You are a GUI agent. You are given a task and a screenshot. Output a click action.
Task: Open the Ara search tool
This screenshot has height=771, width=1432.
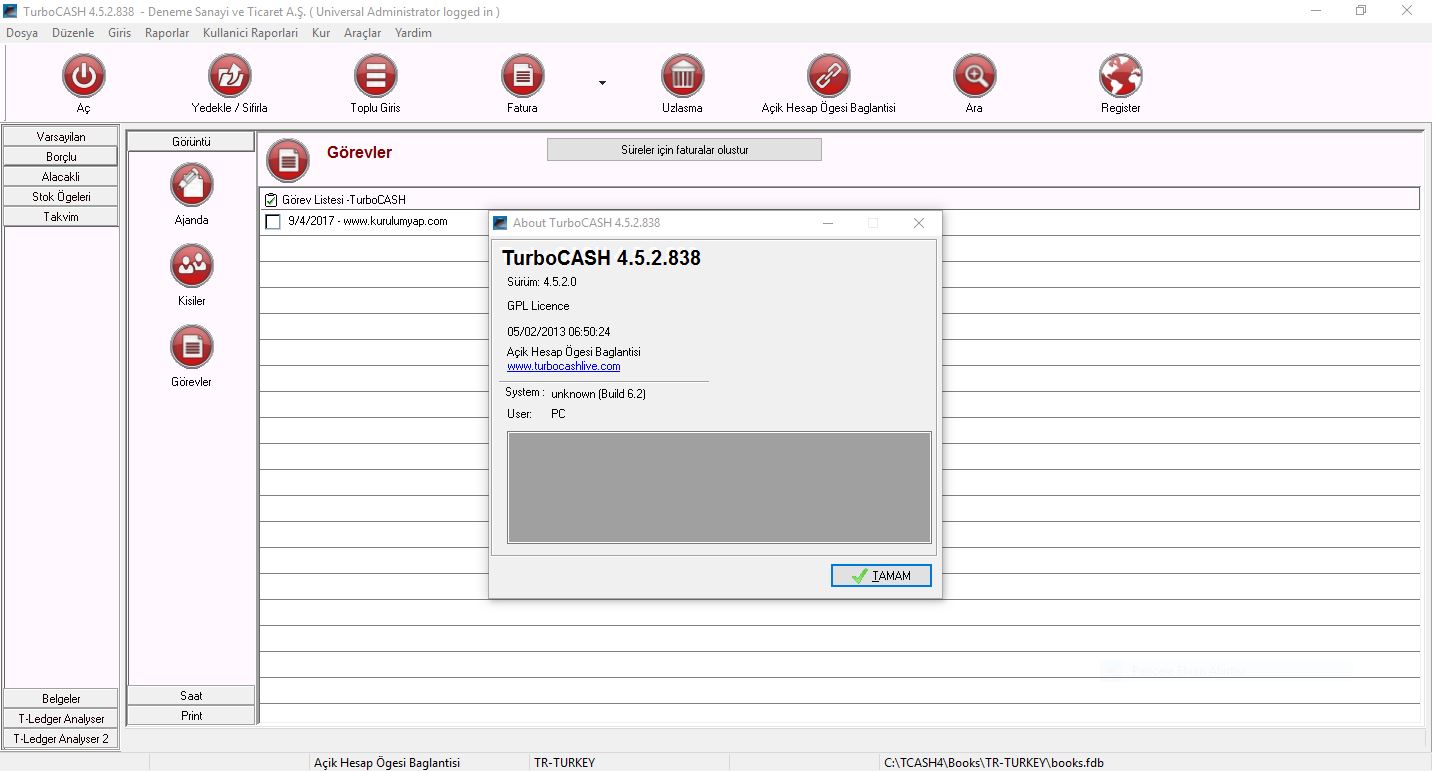[974, 76]
